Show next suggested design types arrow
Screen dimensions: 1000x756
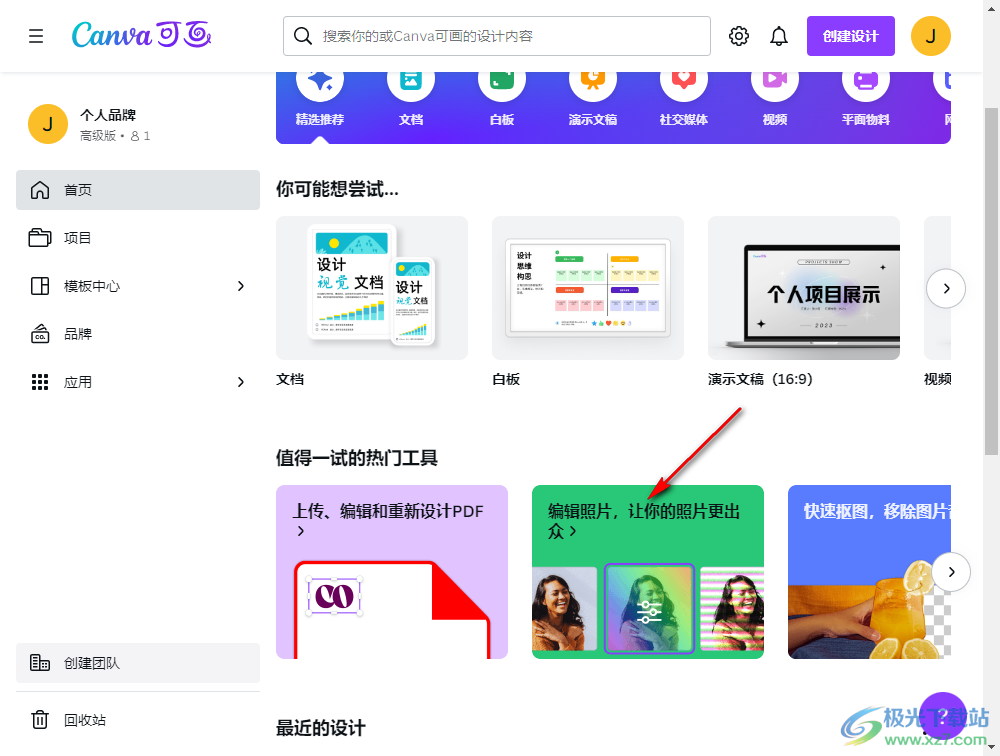(946, 288)
